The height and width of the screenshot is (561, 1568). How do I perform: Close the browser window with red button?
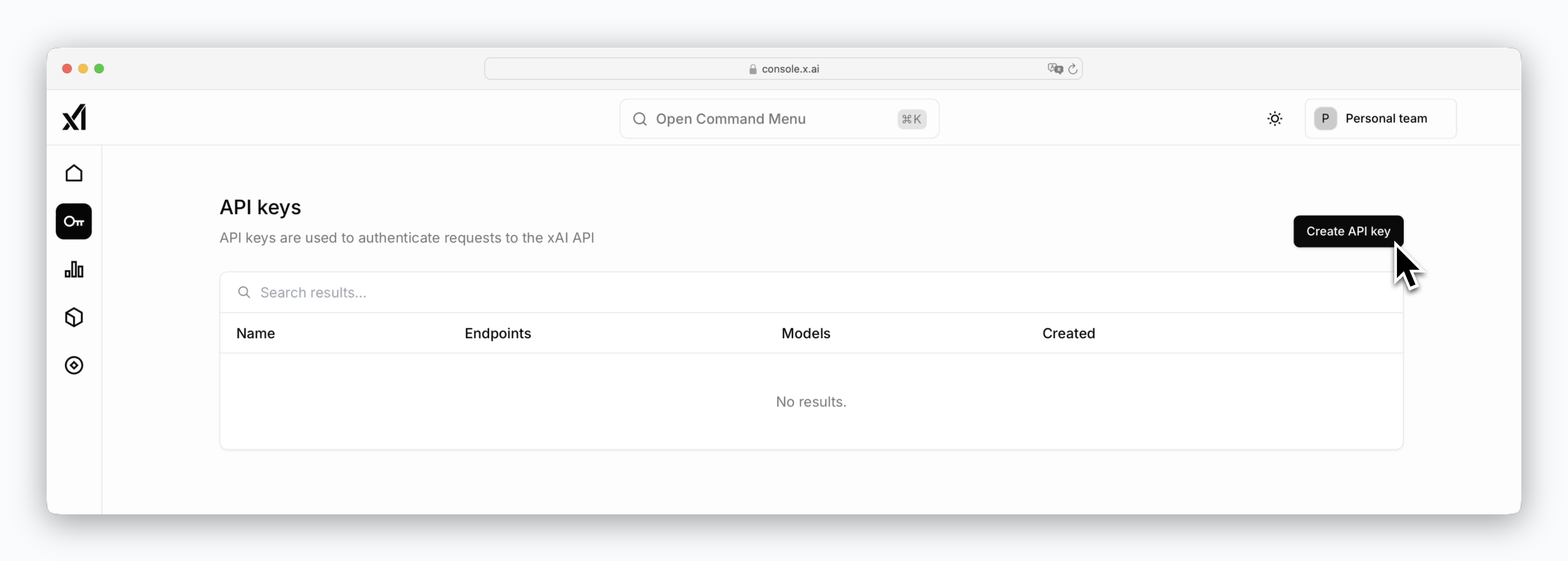pyautogui.click(x=67, y=69)
